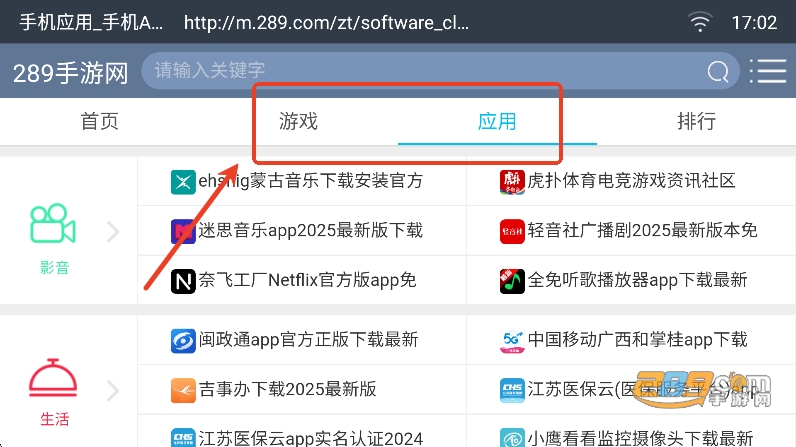Expand the 影音 category chevron
796x447 pixels.
tap(113, 231)
